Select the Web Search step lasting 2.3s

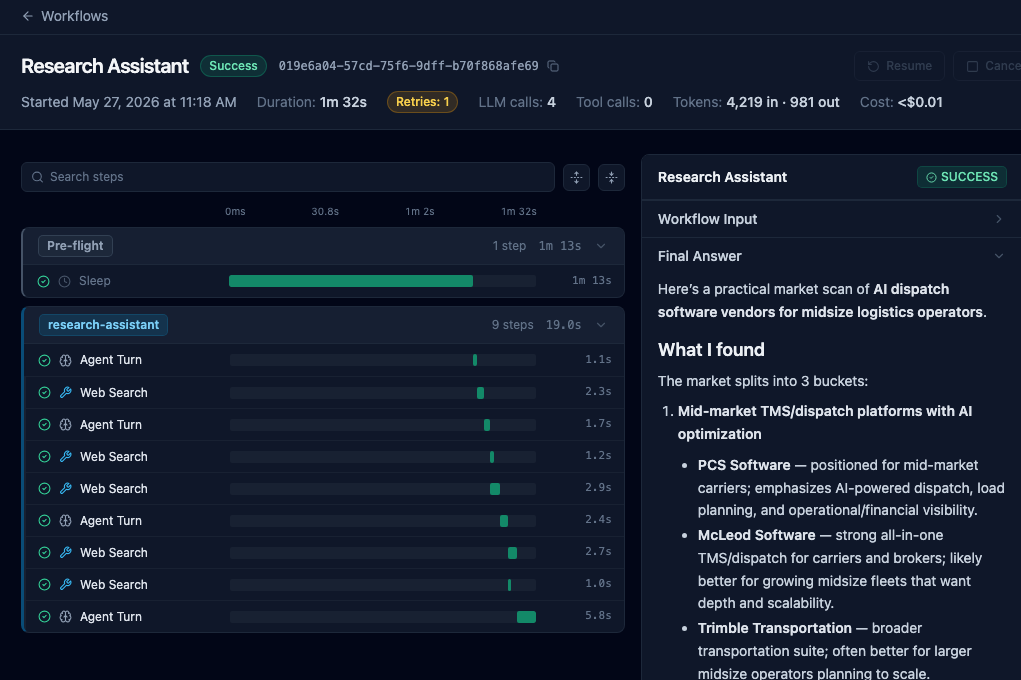324,393
